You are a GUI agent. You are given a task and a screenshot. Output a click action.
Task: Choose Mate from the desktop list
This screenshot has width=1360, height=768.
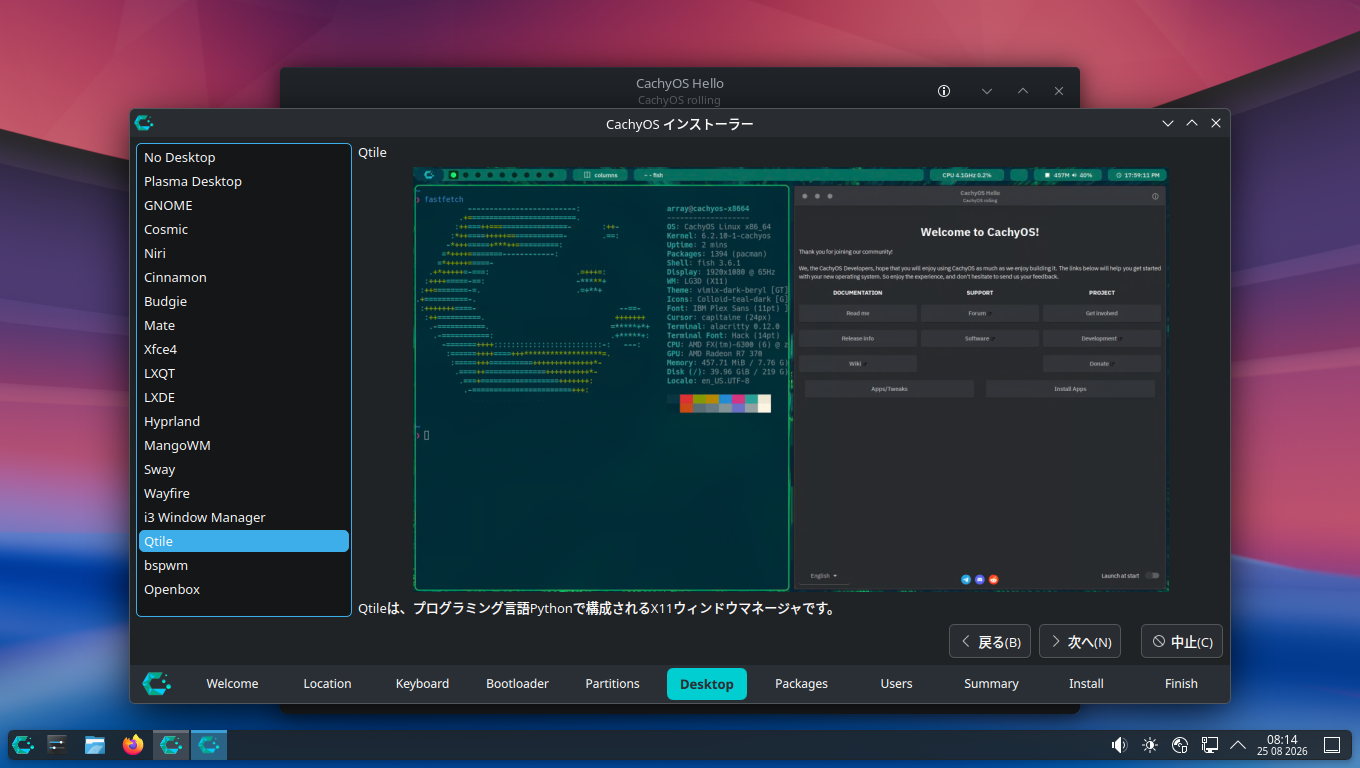coord(244,325)
